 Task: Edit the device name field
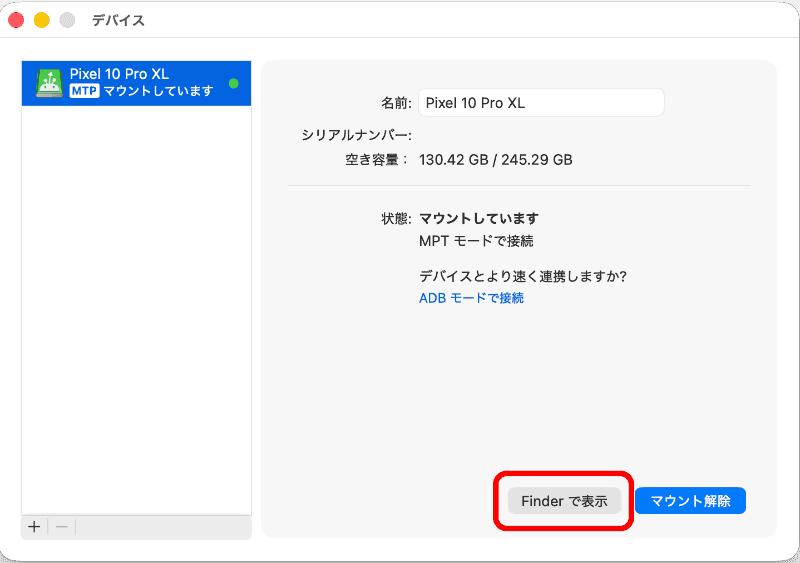541,103
